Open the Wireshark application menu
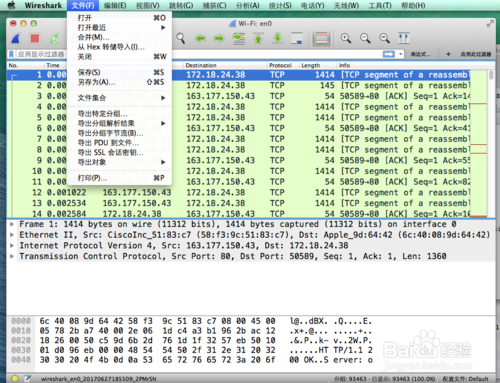The width and height of the screenshot is (500, 383). (43, 5)
